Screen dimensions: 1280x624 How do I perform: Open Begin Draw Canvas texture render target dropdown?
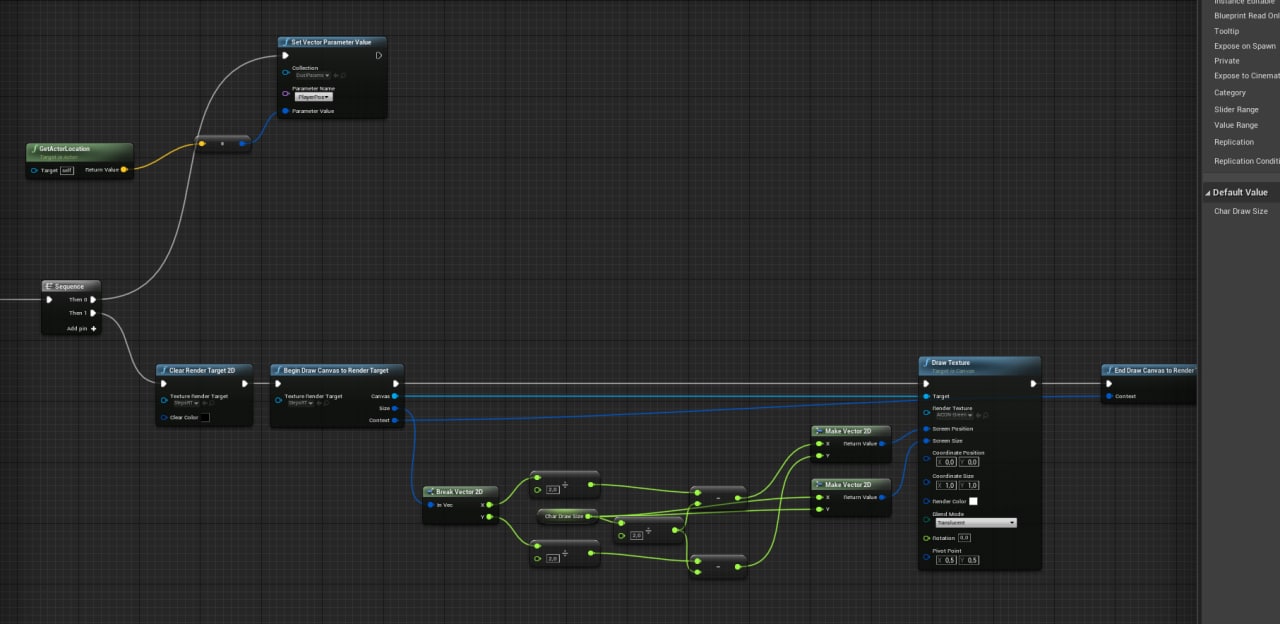tap(300, 403)
